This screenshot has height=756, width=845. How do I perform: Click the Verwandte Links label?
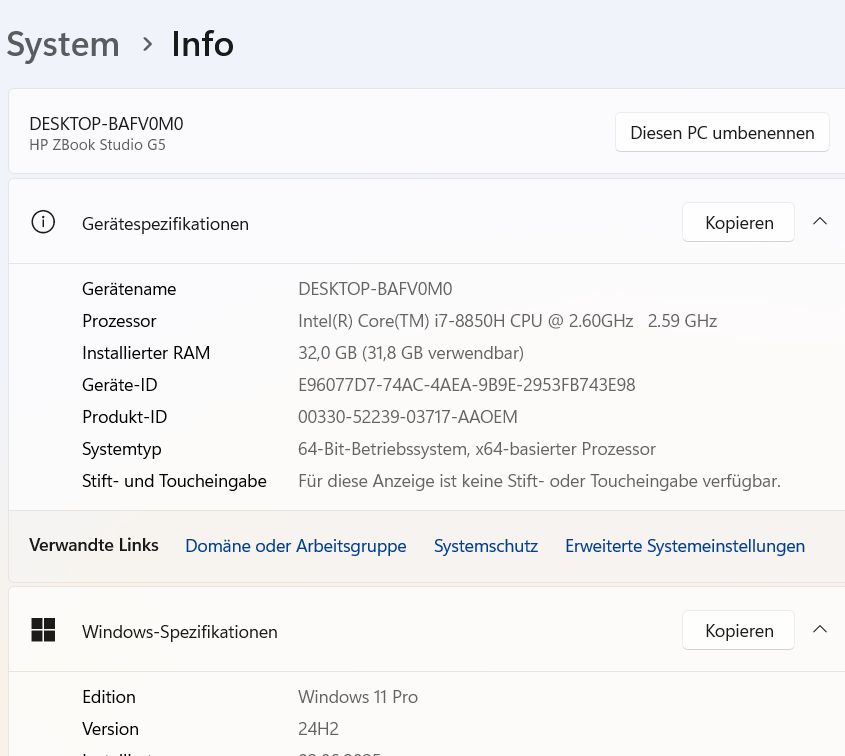coord(94,545)
